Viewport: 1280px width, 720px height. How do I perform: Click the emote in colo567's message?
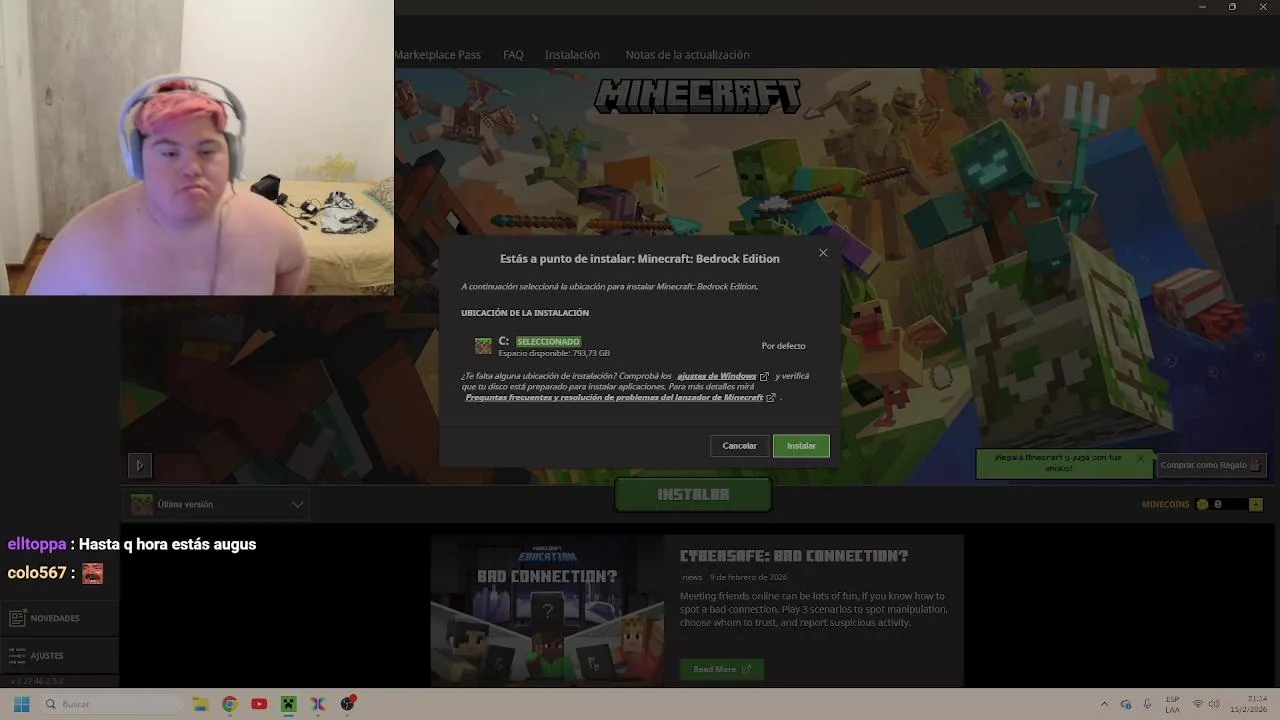tap(92, 573)
